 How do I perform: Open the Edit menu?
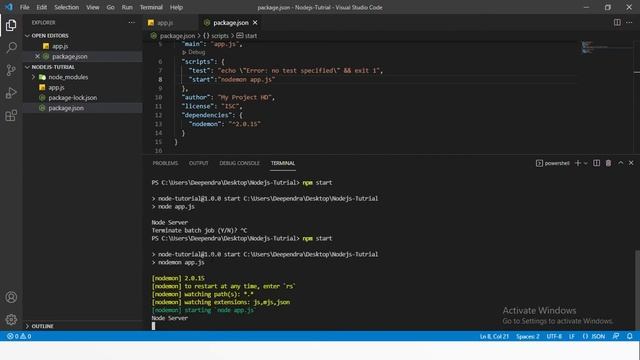coord(42,7)
